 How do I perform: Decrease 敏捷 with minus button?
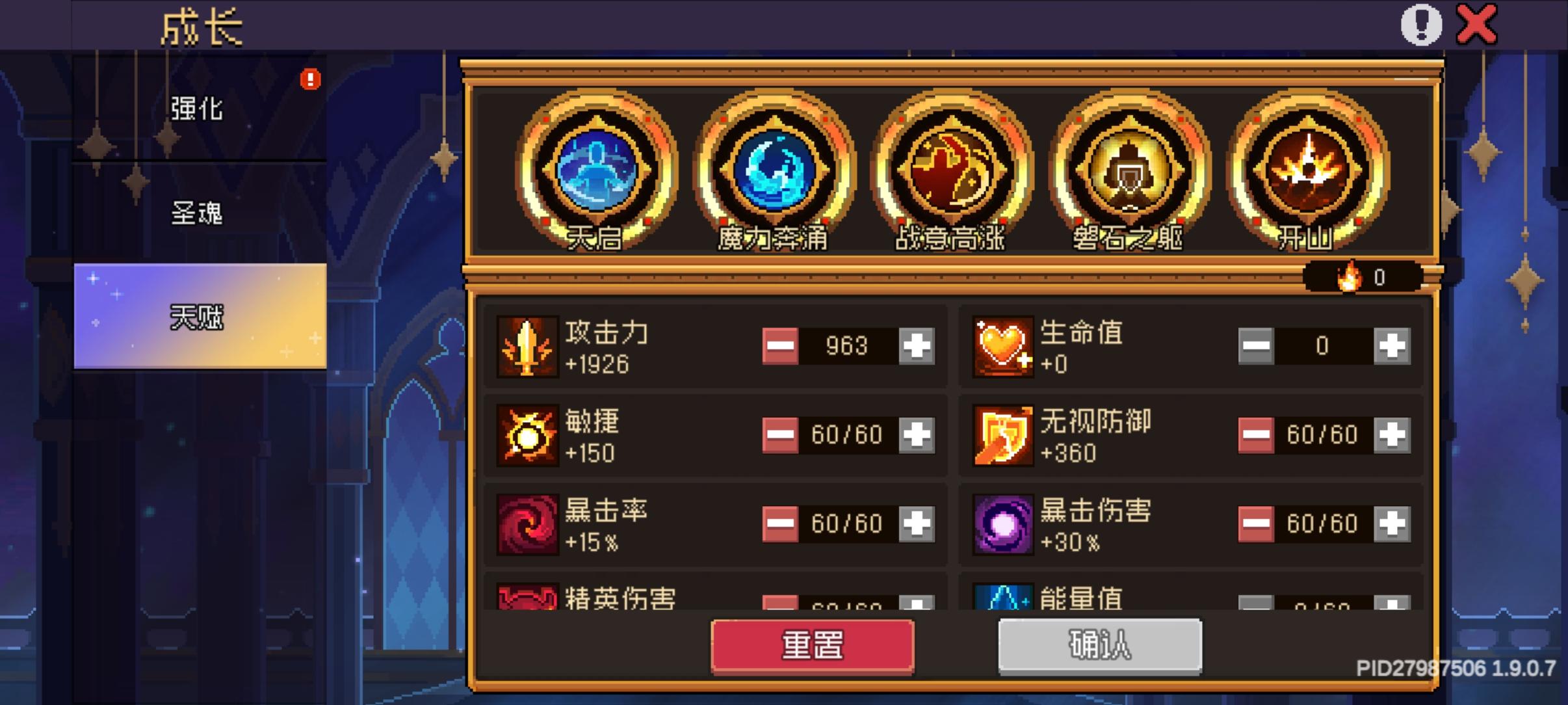click(x=780, y=434)
